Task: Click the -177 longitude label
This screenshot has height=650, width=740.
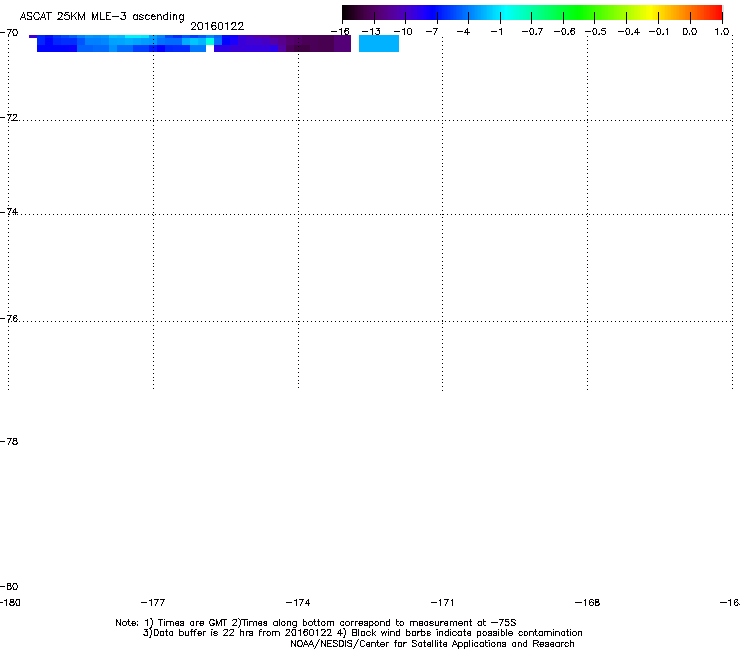Action: click(x=153, y=602)
